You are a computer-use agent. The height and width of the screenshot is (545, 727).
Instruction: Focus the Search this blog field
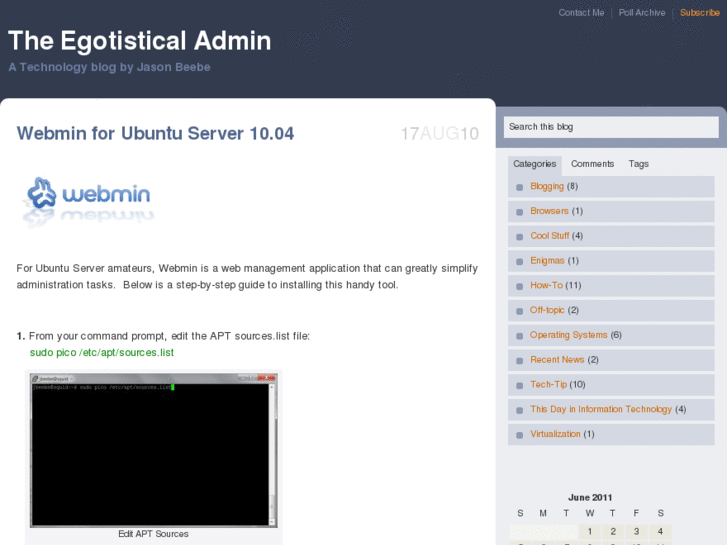tap(611, 127)
